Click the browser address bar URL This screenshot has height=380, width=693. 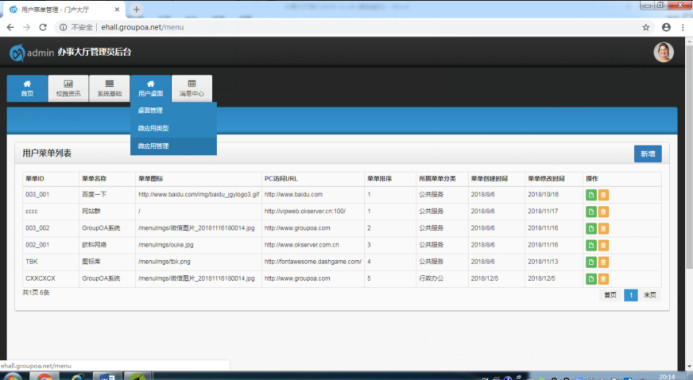(142, 27)
